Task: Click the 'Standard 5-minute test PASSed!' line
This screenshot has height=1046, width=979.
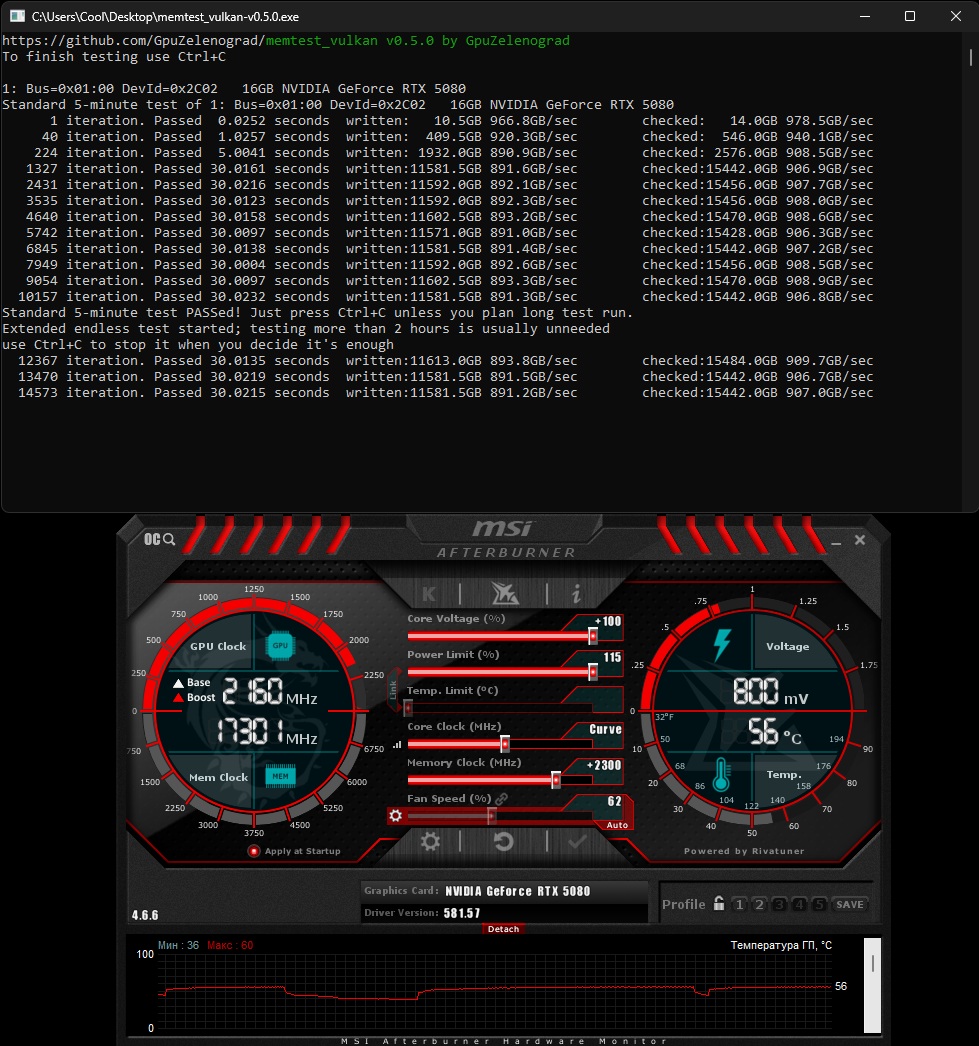Action: coord(317,313)
